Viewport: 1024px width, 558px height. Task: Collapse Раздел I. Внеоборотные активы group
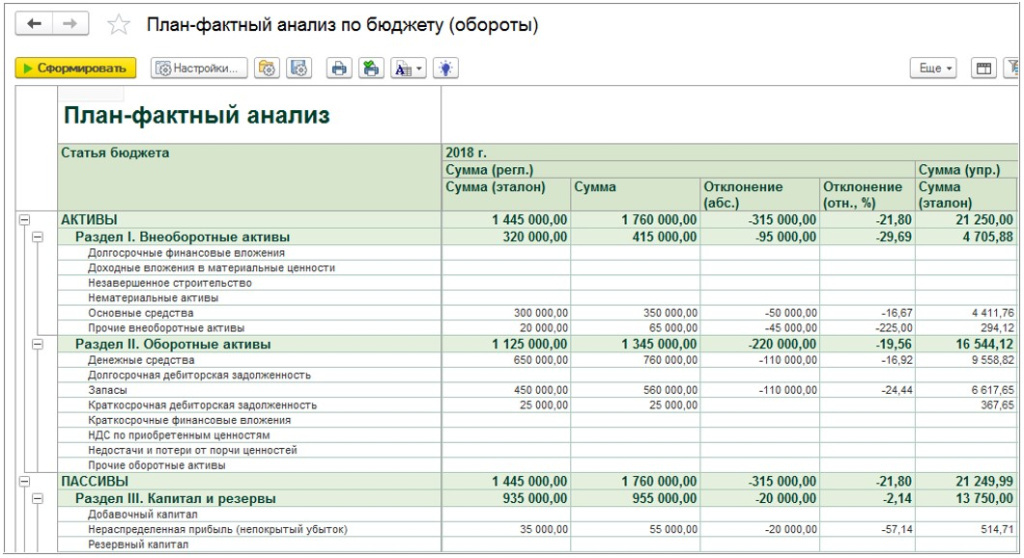(38, 237)
